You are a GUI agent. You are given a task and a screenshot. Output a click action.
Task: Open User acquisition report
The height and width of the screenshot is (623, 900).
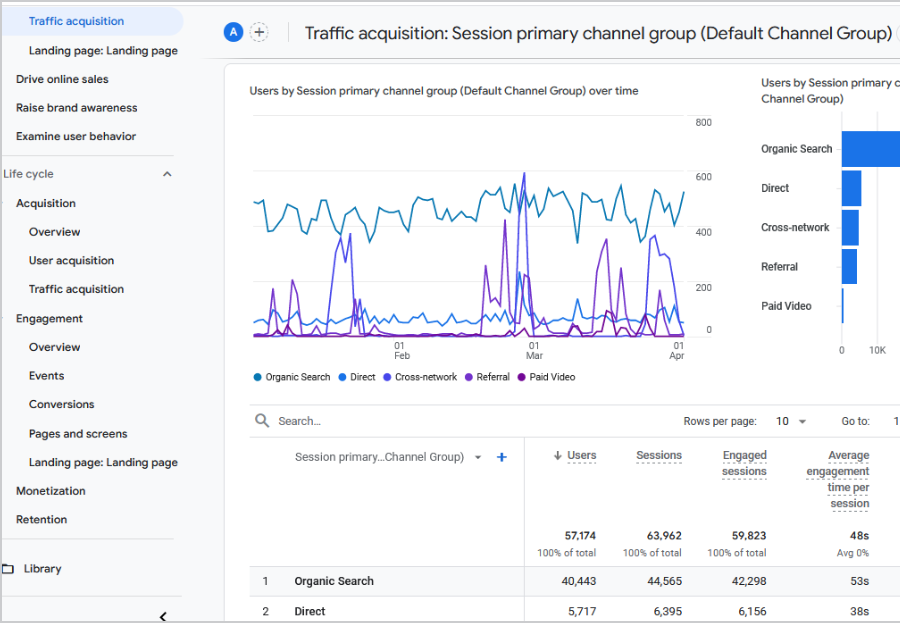coord(71,261)
